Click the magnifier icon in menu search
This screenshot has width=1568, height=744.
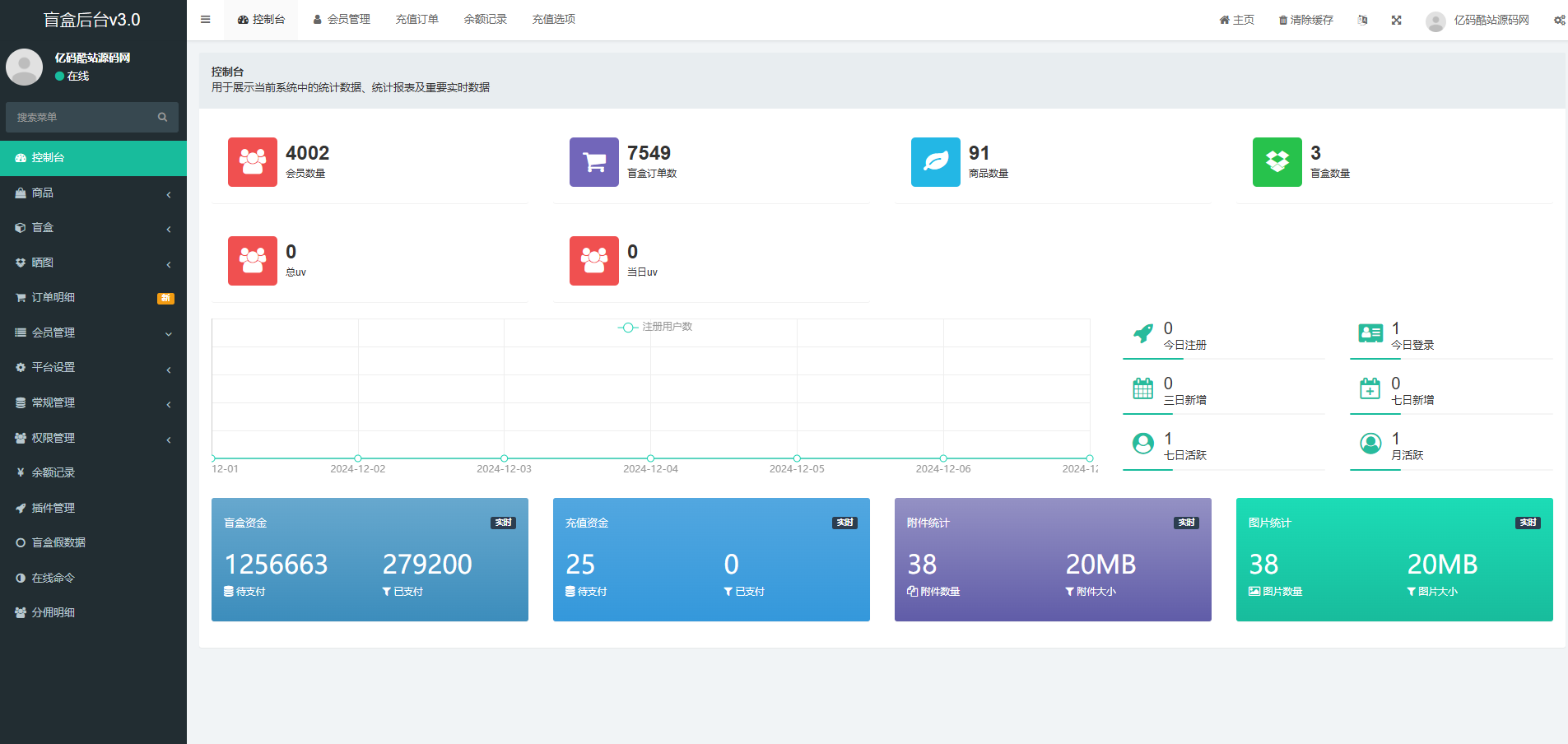162,118
